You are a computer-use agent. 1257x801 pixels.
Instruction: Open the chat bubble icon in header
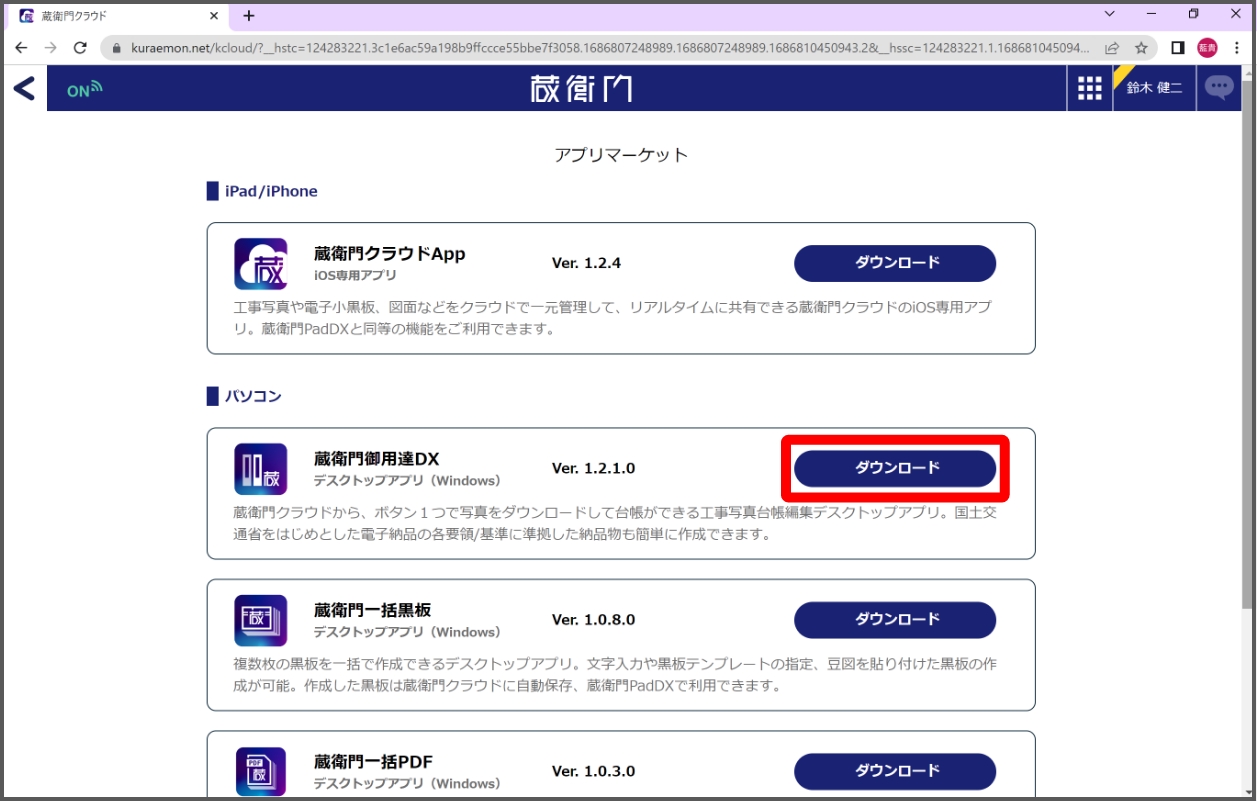(1219, 88)
